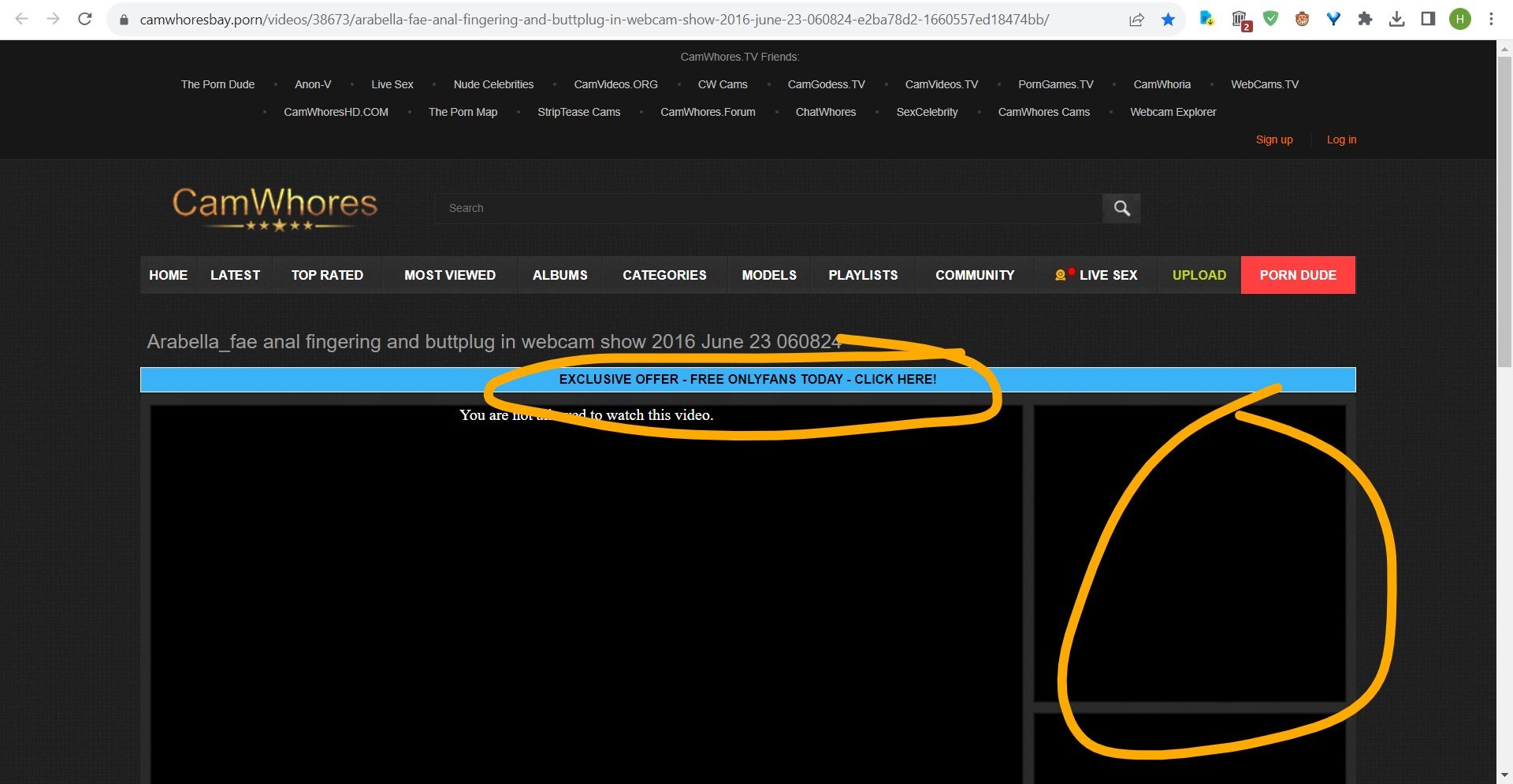This screenshot has width=1513, height=784.
Task: Open the Extensions puzzle piece menu
Action: [x=1365, y=19]
